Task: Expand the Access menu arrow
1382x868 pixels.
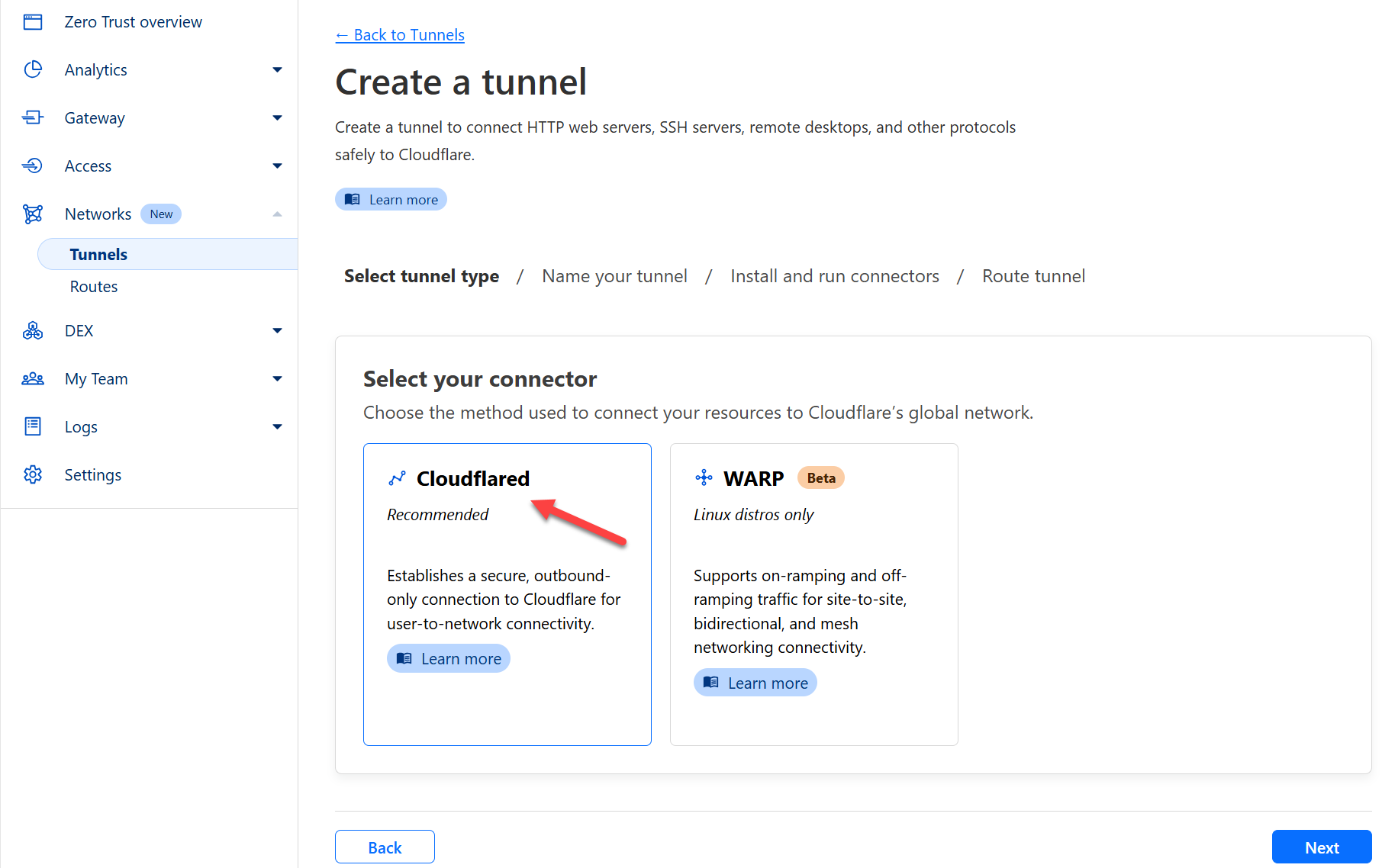Action: pyautogui.click(x=278, y=166)
